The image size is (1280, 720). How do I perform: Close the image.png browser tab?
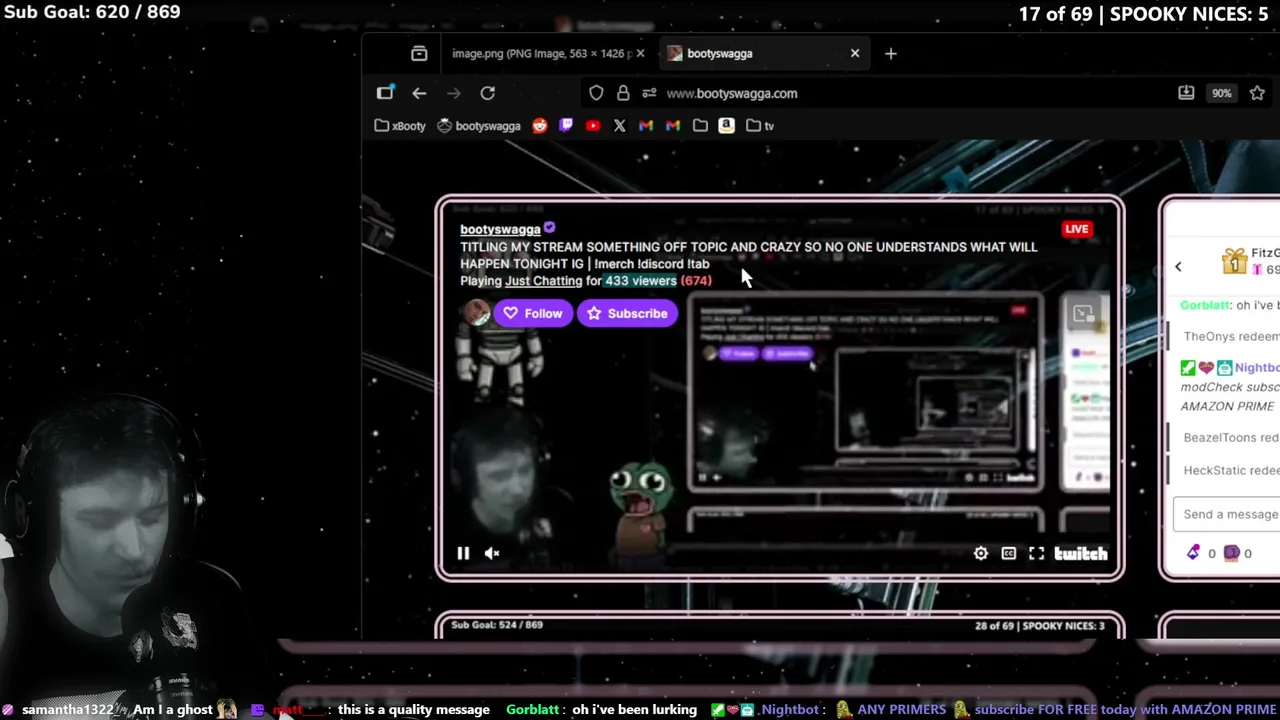point(640,53)
